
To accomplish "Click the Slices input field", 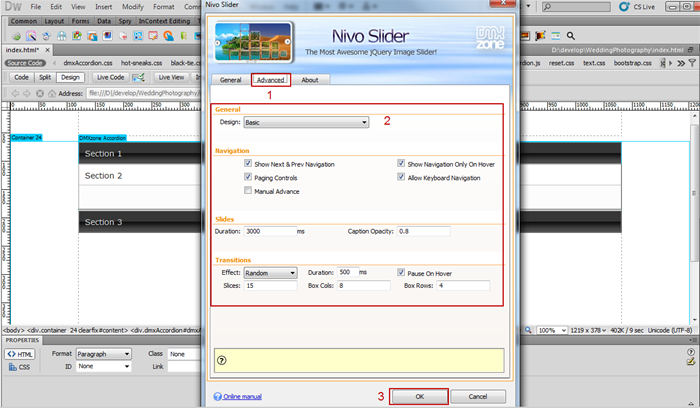I will click(x=270, y=286).
